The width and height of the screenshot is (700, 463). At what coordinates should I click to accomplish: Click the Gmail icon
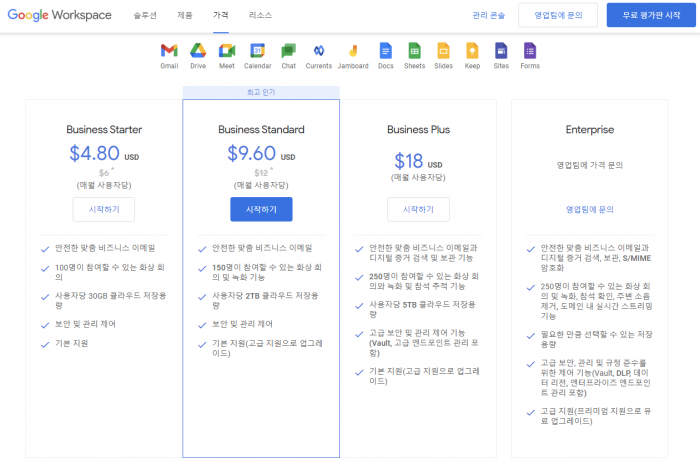pos(169,51)
